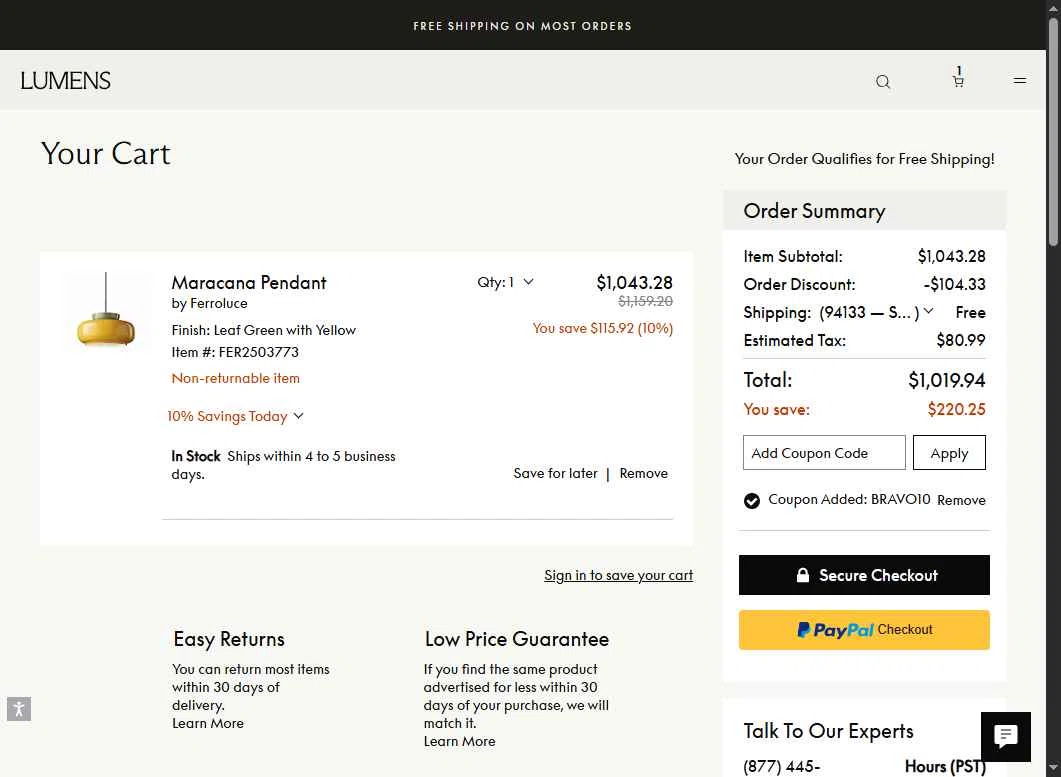The height and width of the screenshot is (777, 1061).
Task: Open the Maracana Pendant product thumbnail
Action: pos(106,312)
